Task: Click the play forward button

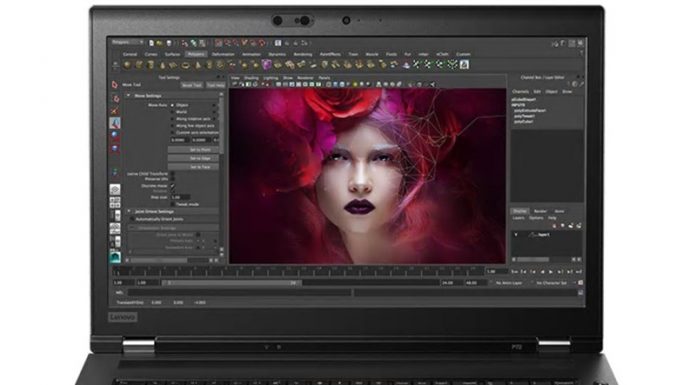Action: pos(550,272)
